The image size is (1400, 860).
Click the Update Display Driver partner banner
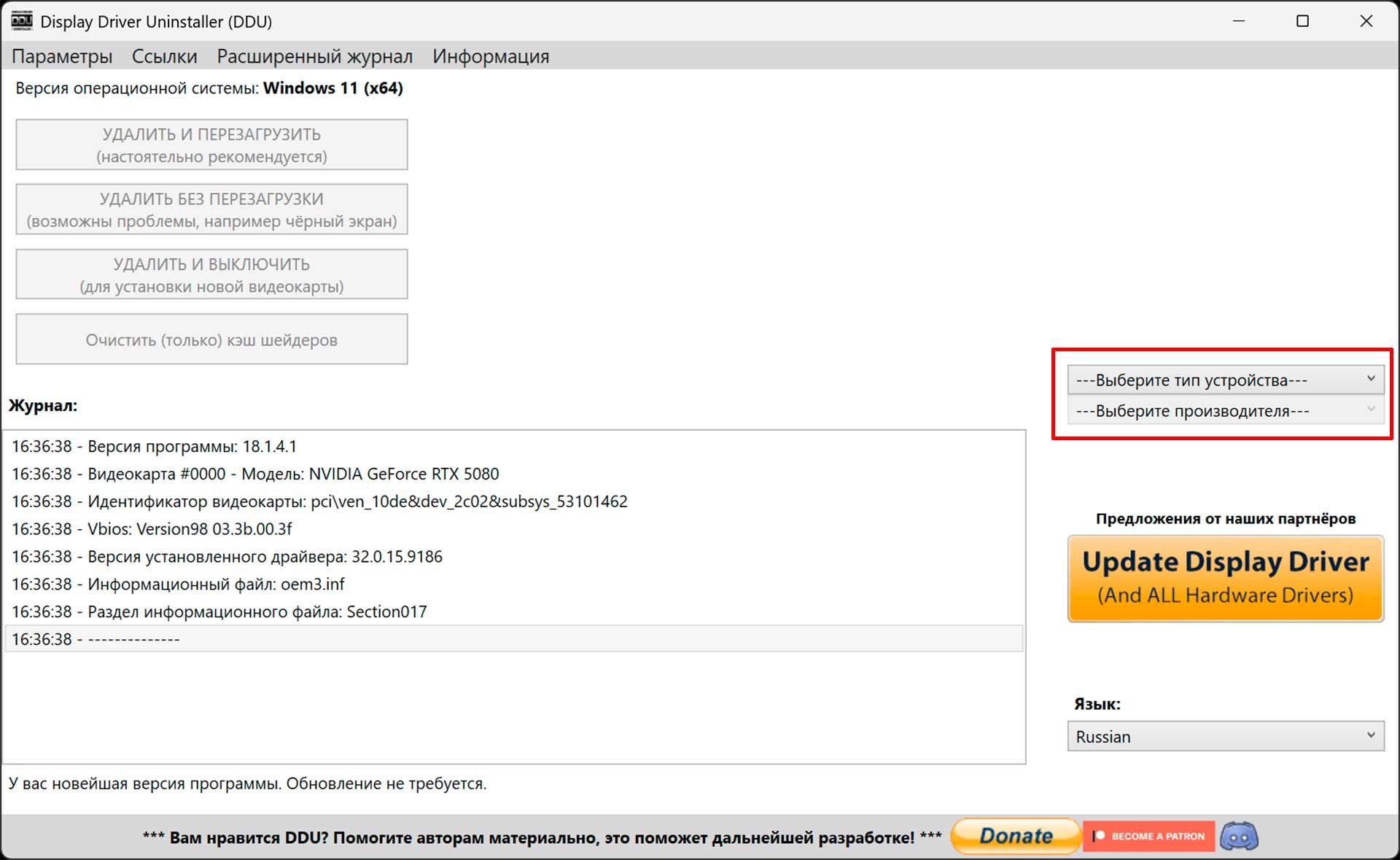(1224, 578)
